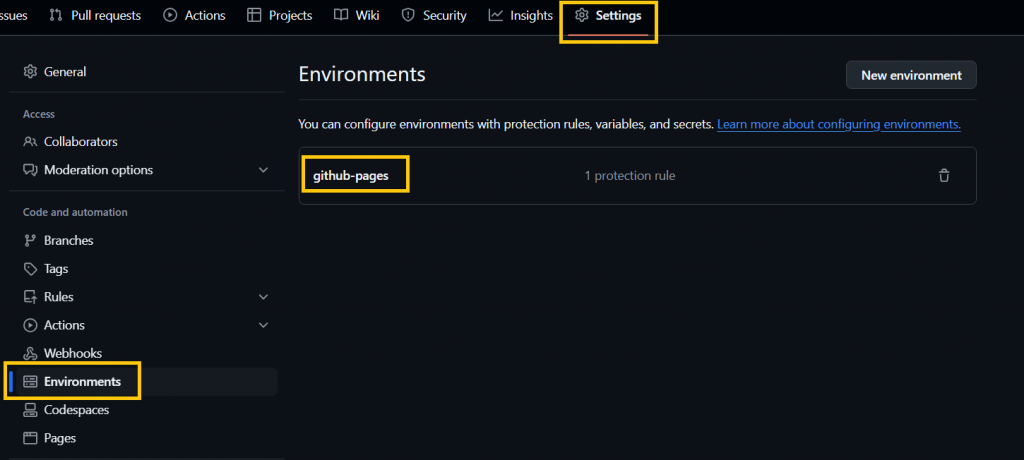This screenshot has width=1024, height=460.
Task: Expand the Rules section chevron
Action: point(263,297)
